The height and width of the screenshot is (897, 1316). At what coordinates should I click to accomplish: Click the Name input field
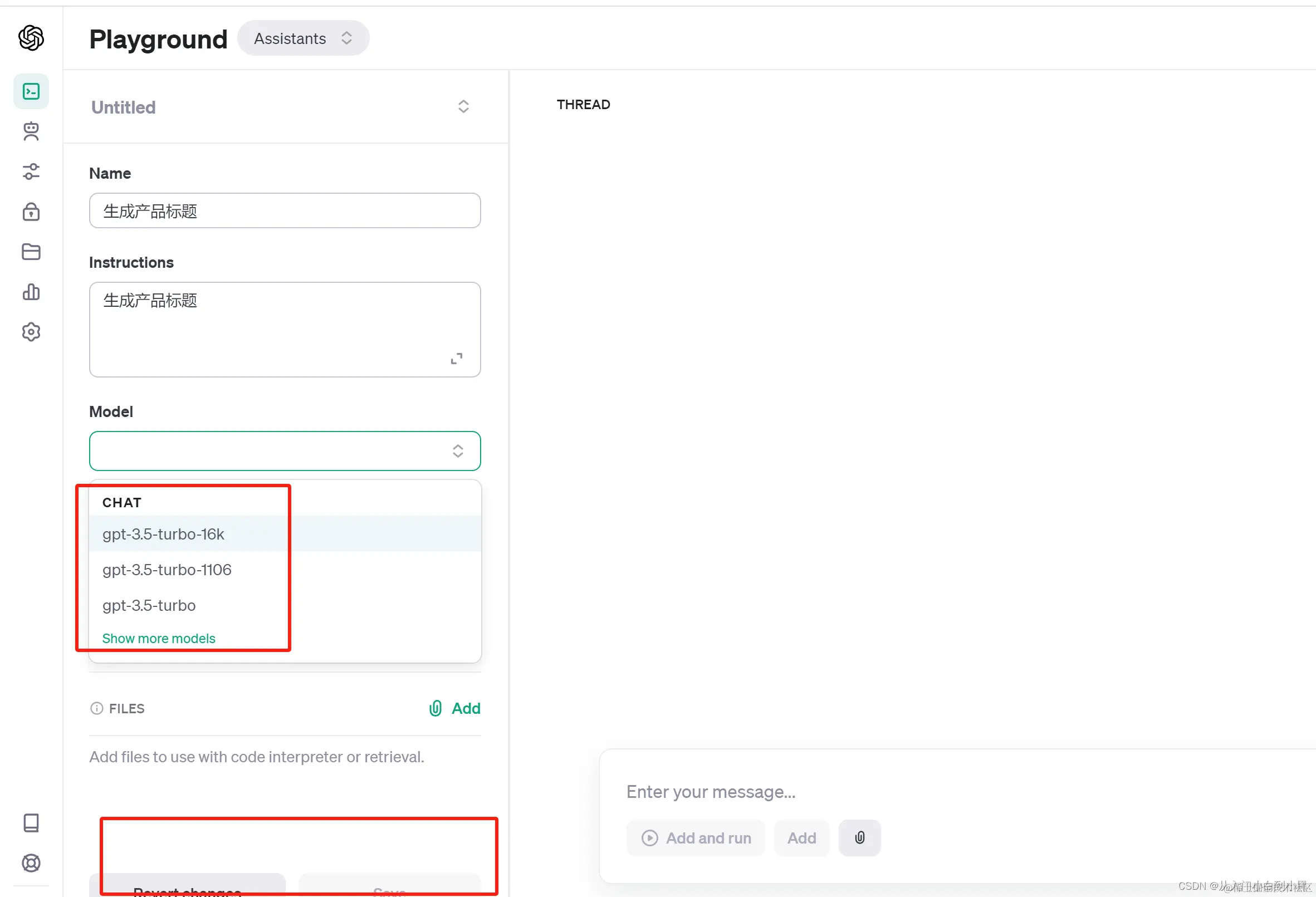(285, 210)
